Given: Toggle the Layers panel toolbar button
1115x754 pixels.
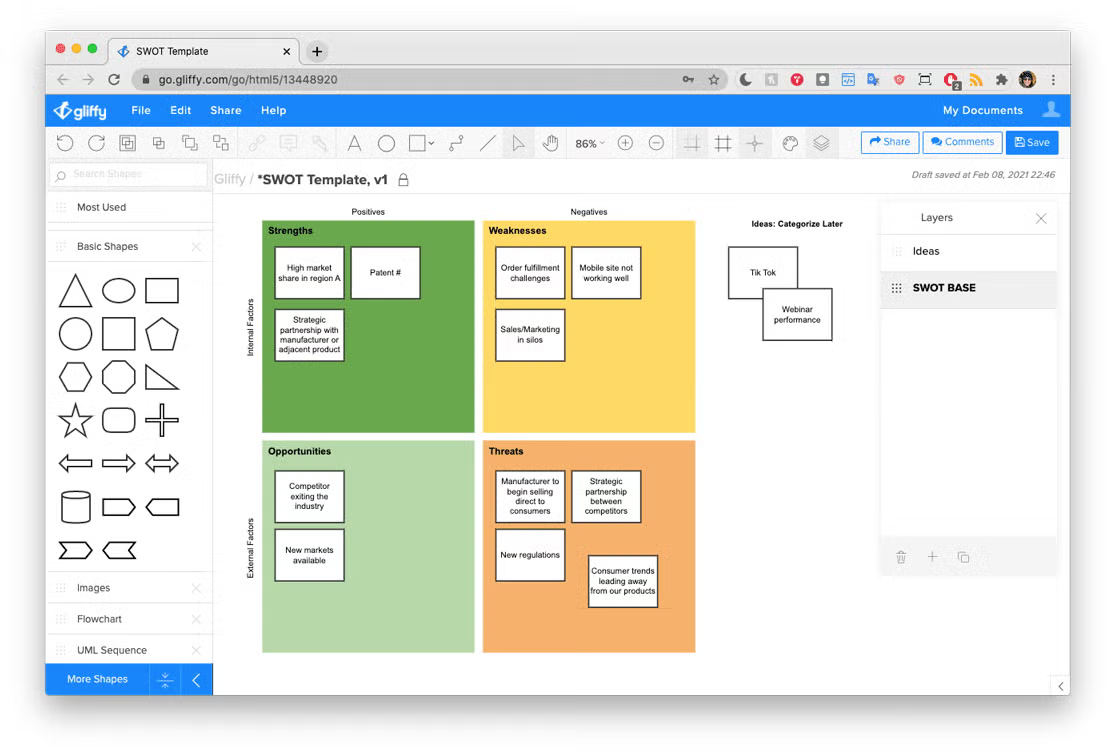Looking at the screenshot, I should pyautogui.click(x=821, y=144).
